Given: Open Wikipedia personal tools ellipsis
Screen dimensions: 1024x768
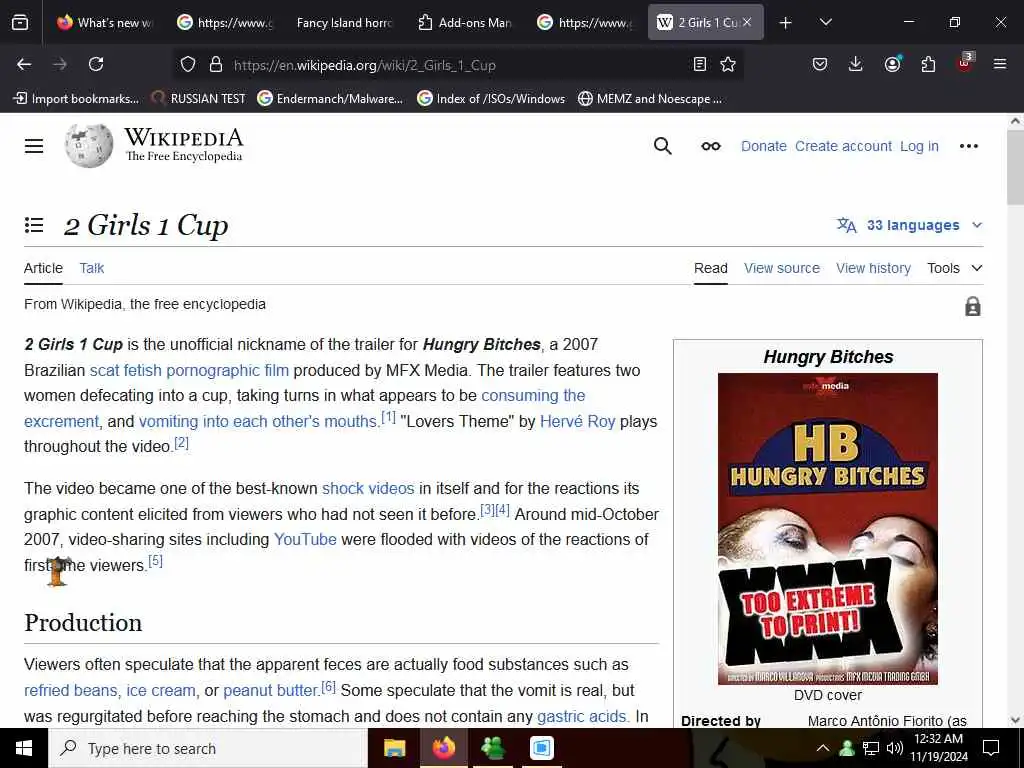Looking at the screenshot, I should tap(968, 146).
